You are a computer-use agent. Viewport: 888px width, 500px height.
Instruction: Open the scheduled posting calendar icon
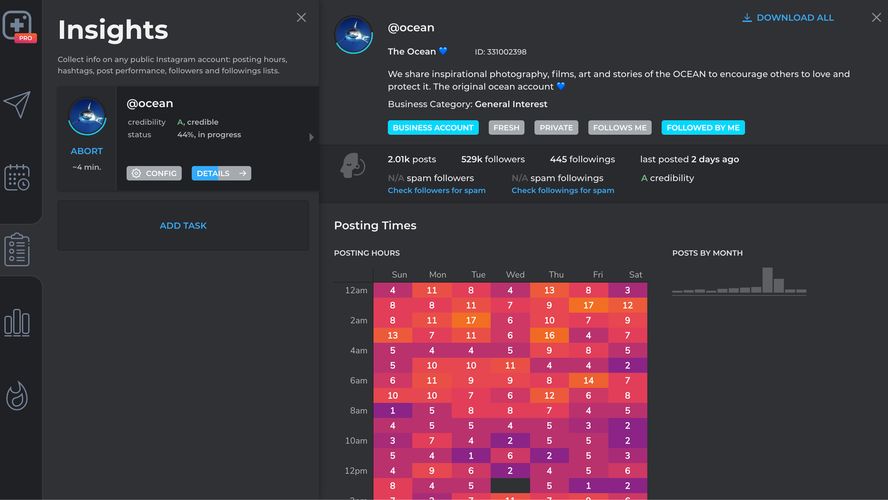(x=17, y=178)
